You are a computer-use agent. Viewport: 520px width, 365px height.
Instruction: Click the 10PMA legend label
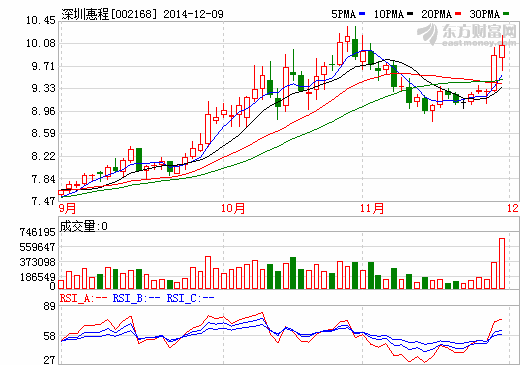(x=389, y=14)
